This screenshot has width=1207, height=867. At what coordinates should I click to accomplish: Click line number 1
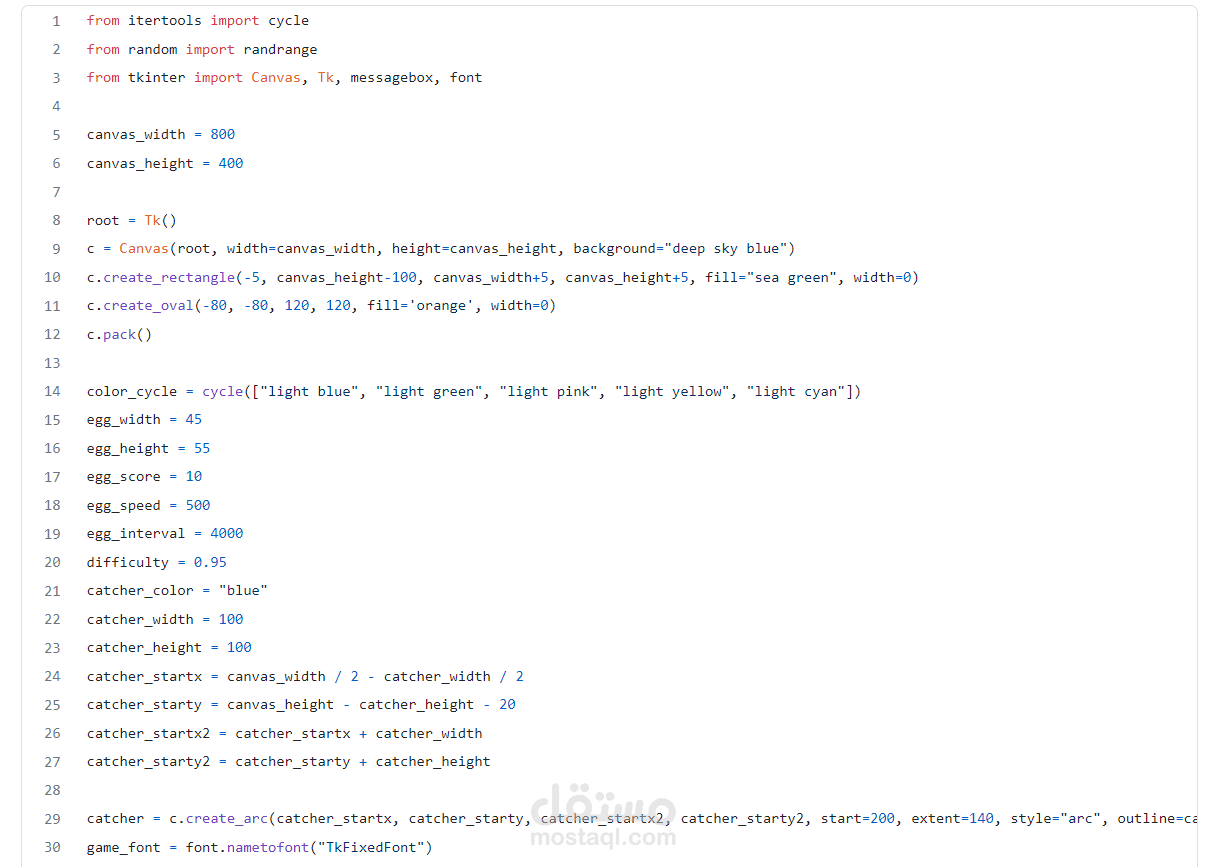(56, 20)
